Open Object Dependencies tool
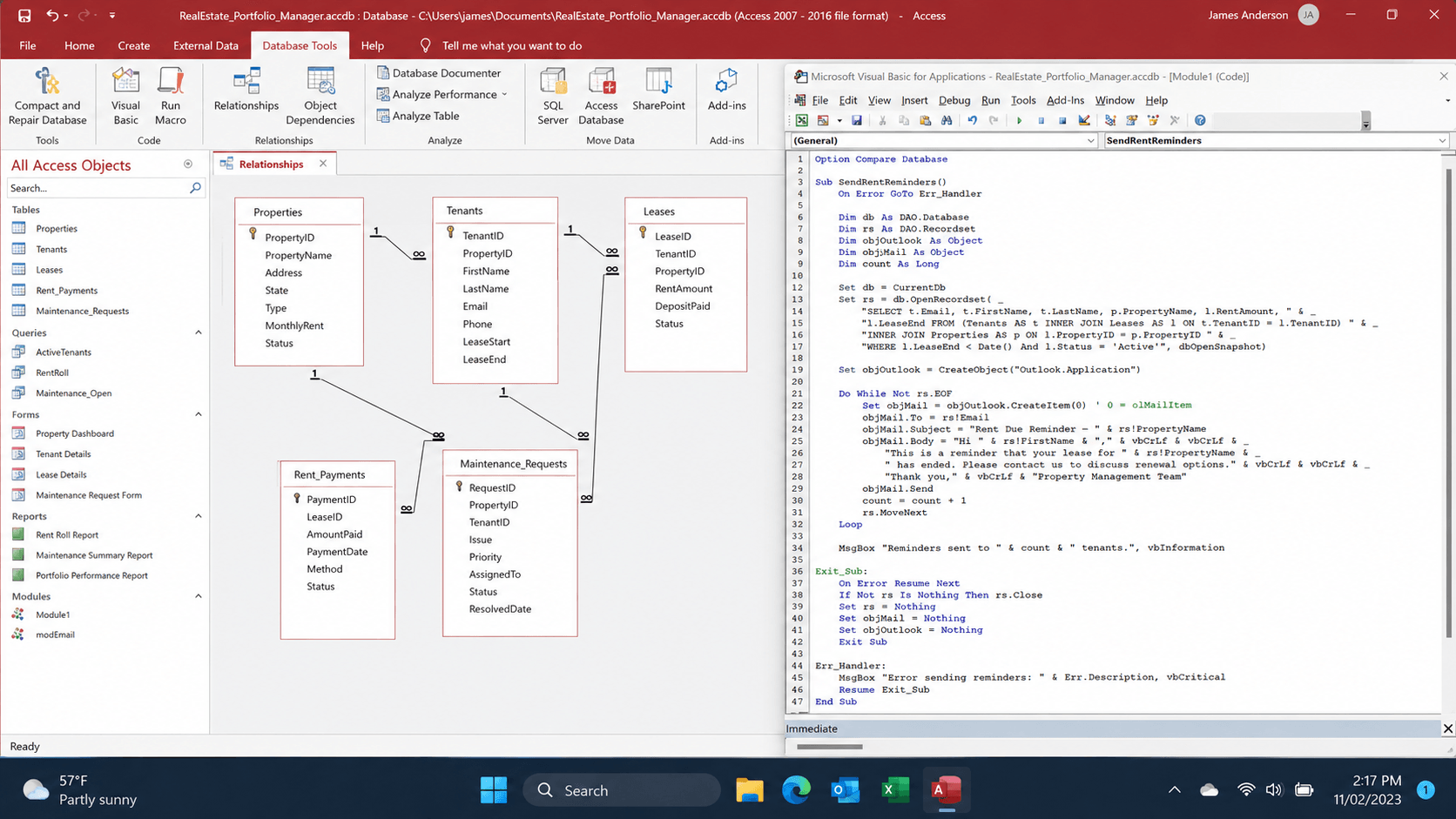This screenshot has height=819, width=1456. (320, 97)
